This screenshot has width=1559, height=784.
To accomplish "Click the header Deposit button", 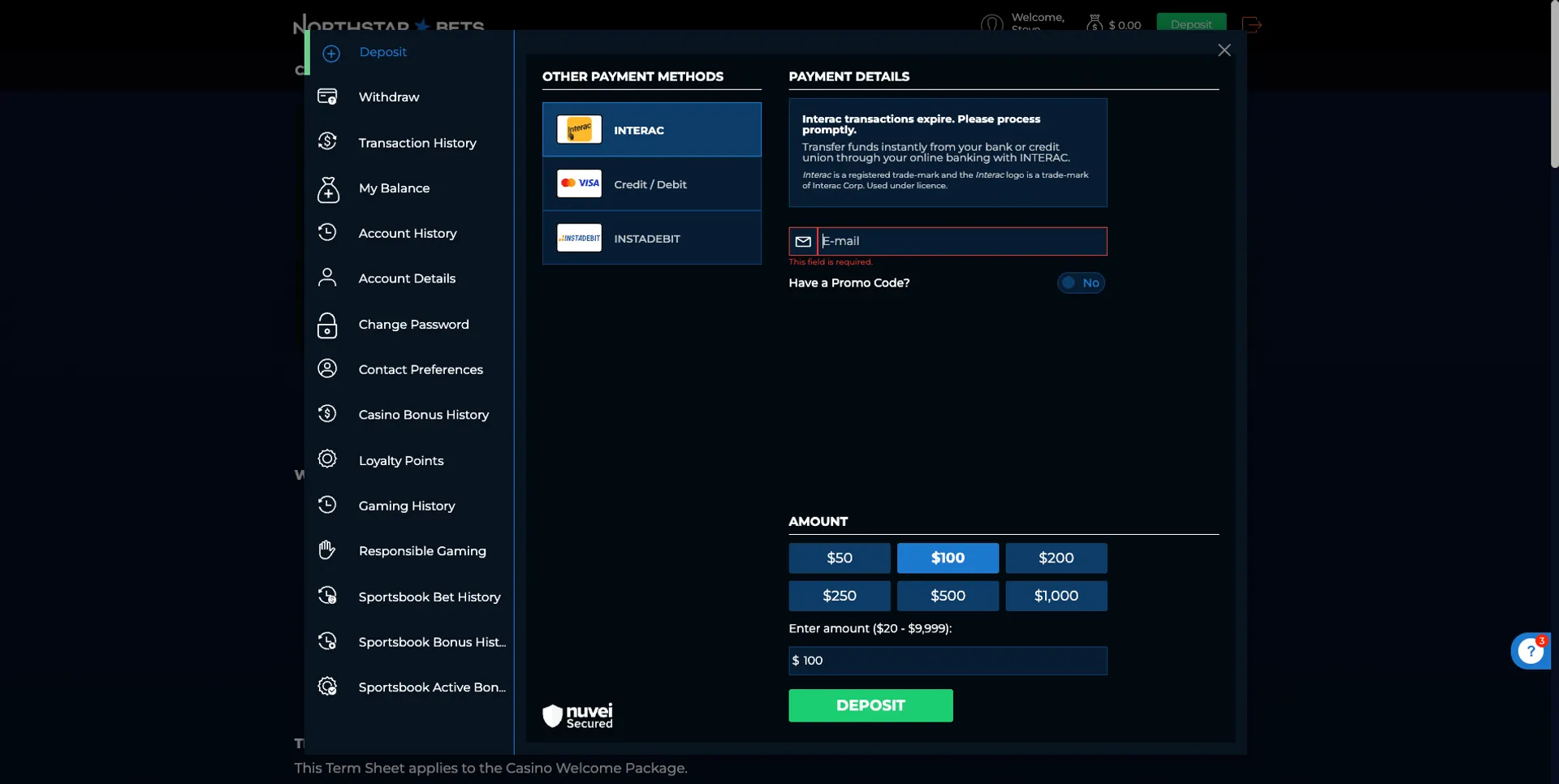I will click(x=1190, y=24).
